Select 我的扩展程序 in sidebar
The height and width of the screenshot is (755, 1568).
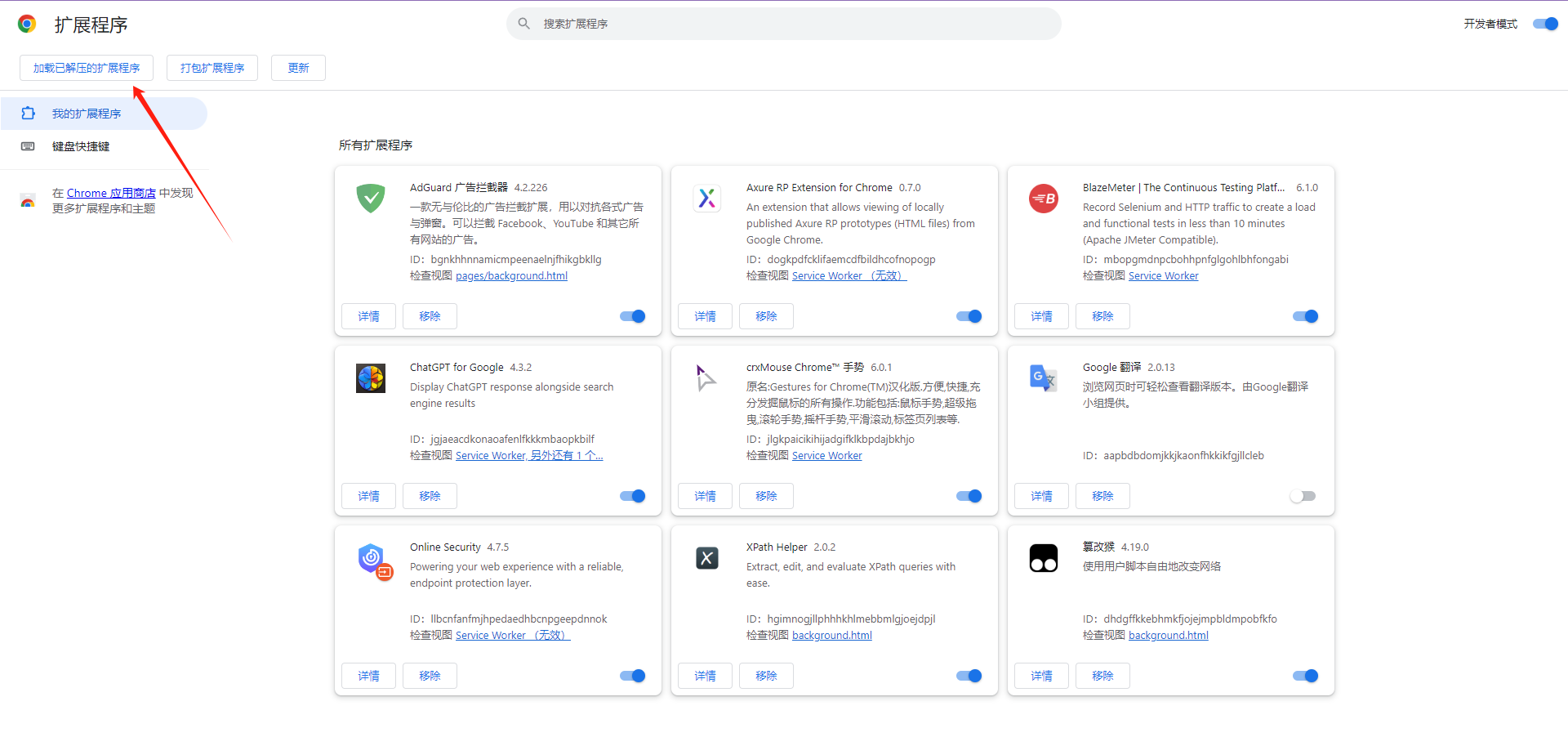104,114
